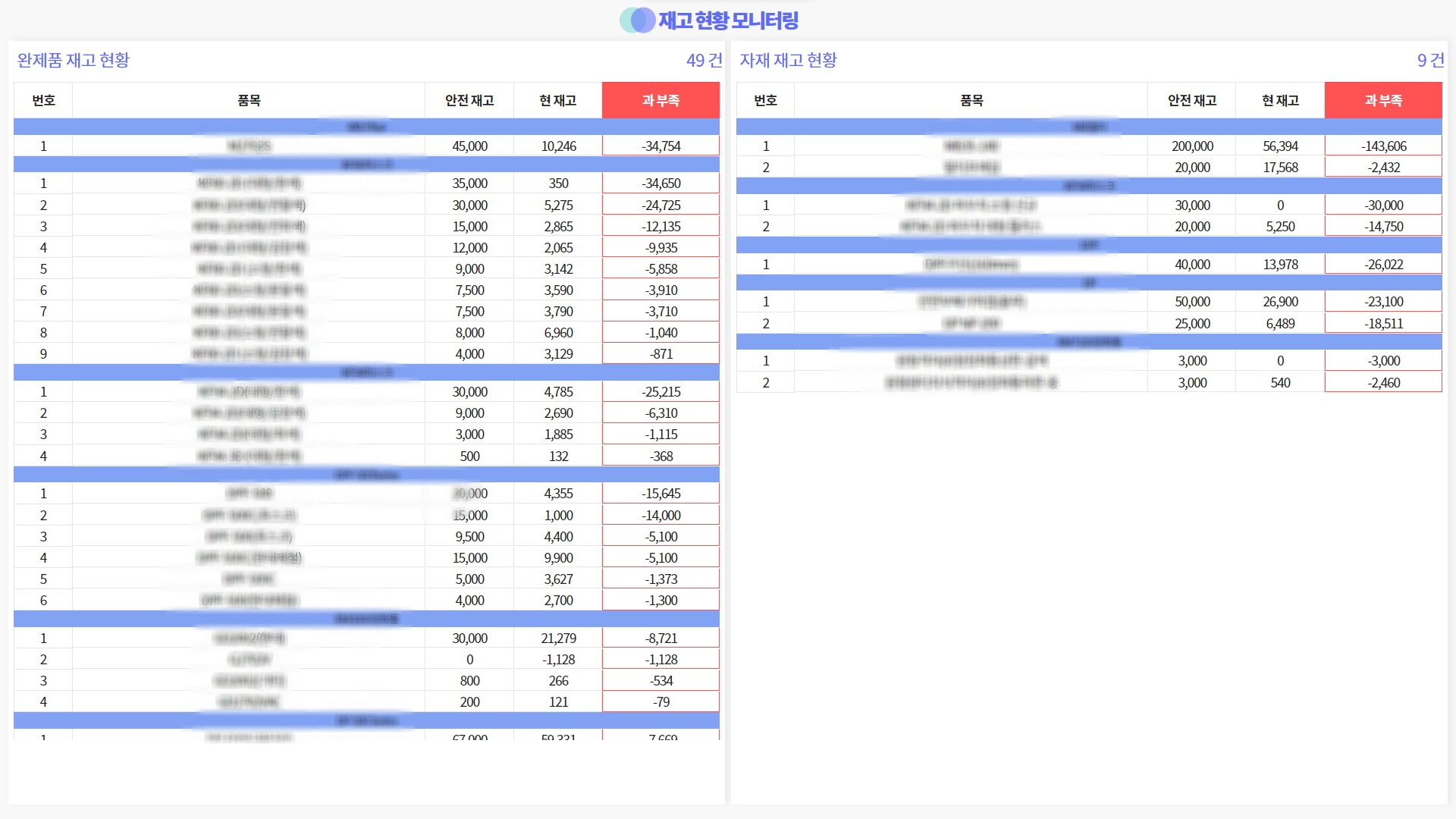Click the -14,750 shortage value
1456x819 pixels.
[x=1383, y=226]
